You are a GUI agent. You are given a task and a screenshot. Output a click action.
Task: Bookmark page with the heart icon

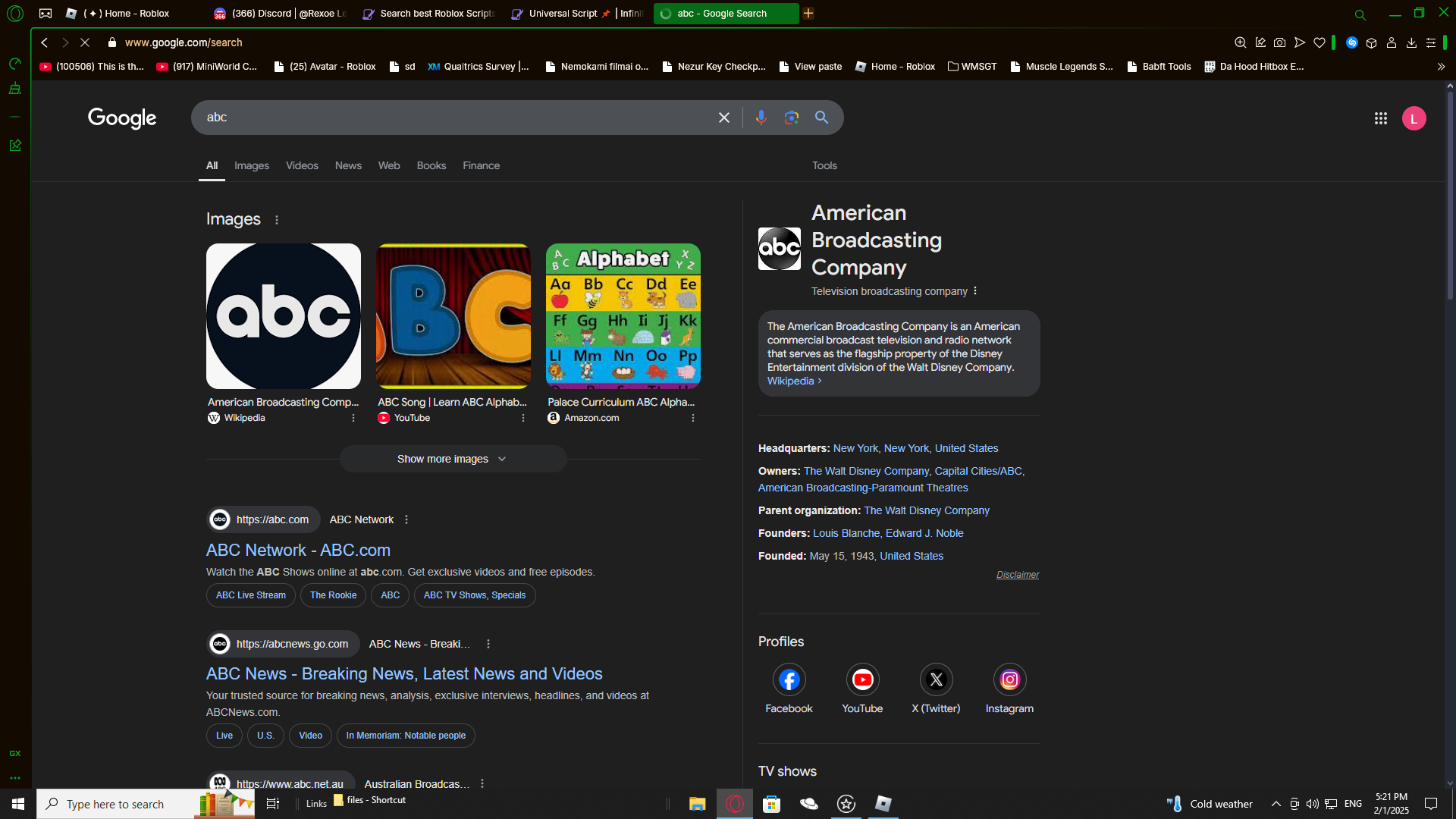coord(1319,42)
